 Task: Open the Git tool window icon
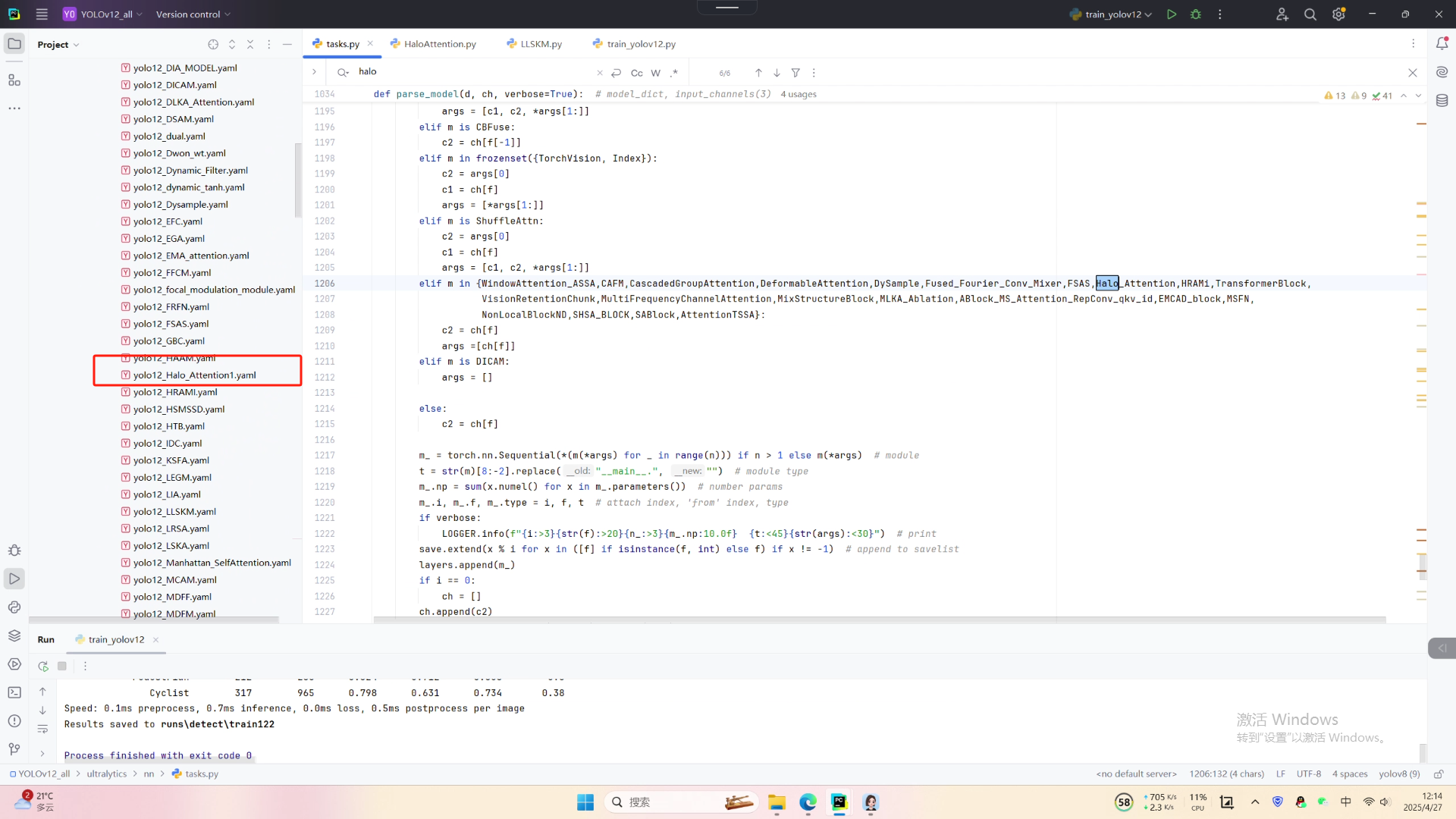click(x=14, y=749)
